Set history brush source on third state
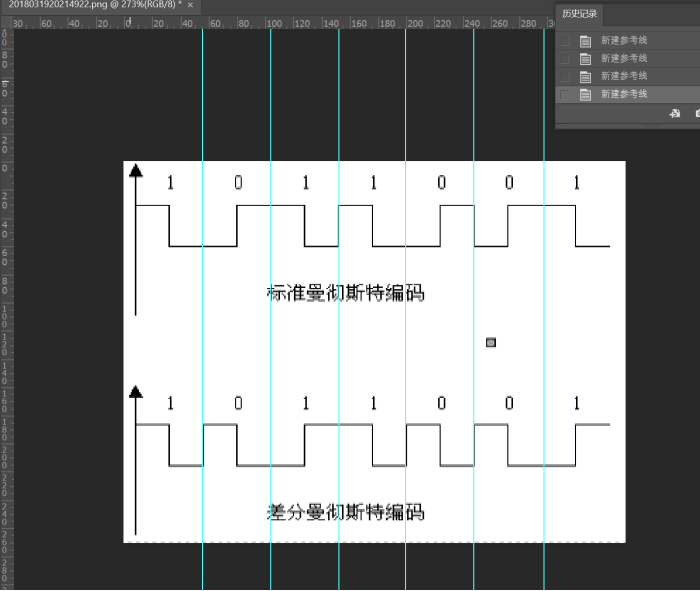This screenshot has height=591, width=700. [x=565, y=77]
